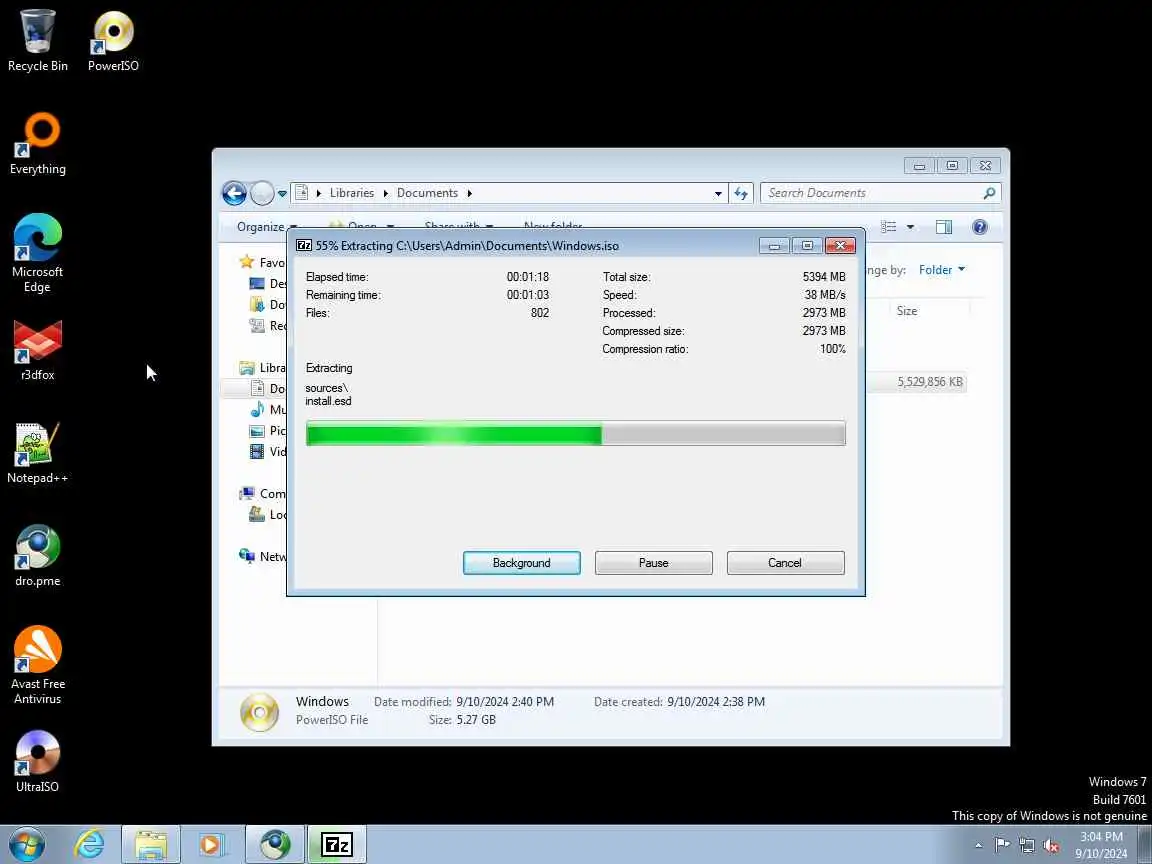Screen dimensions: 1152x864
Task: Click Libraries in the address breadcrumb
Action: [x=351, y=192]
